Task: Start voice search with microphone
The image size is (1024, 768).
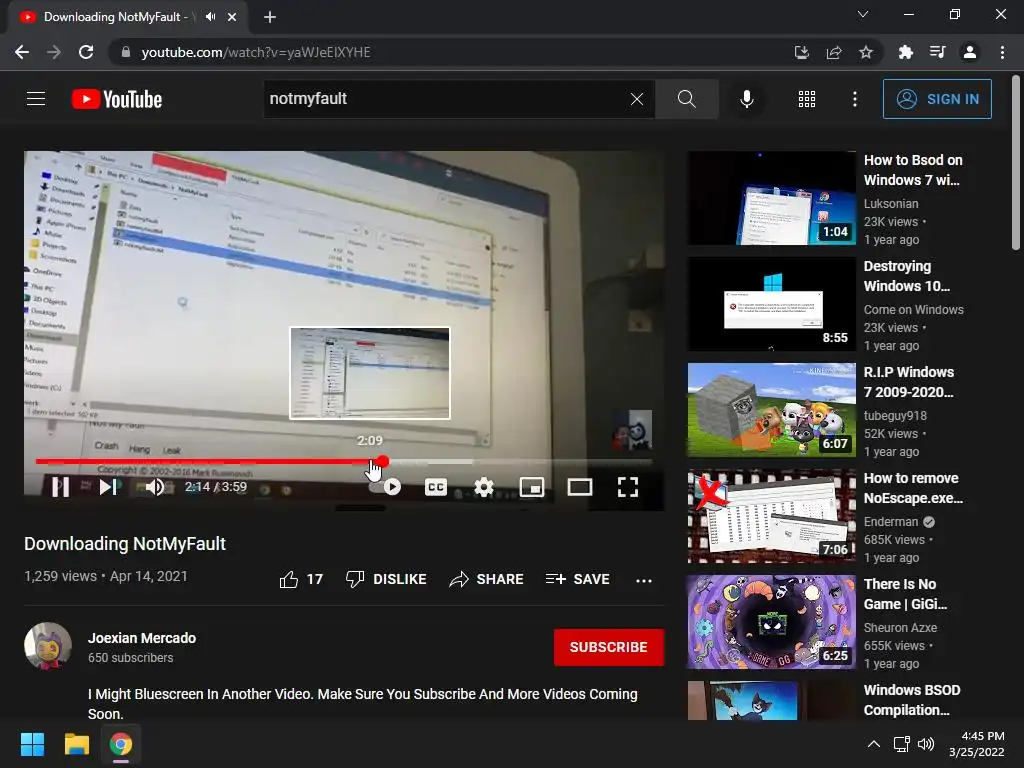Action: [746, 99]
